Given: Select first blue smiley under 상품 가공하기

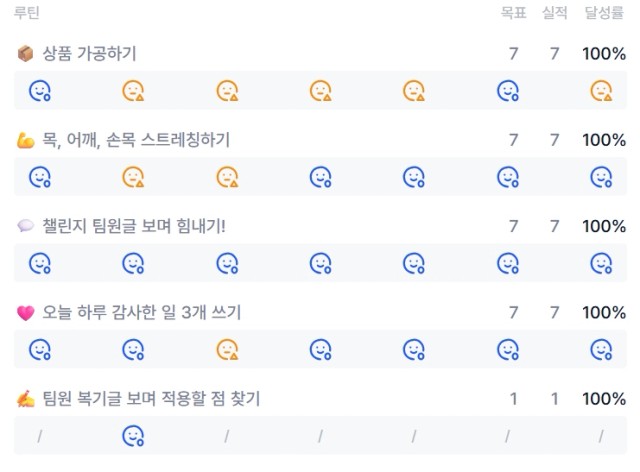Looking at the screenshot, I should (x=40, y=90).
